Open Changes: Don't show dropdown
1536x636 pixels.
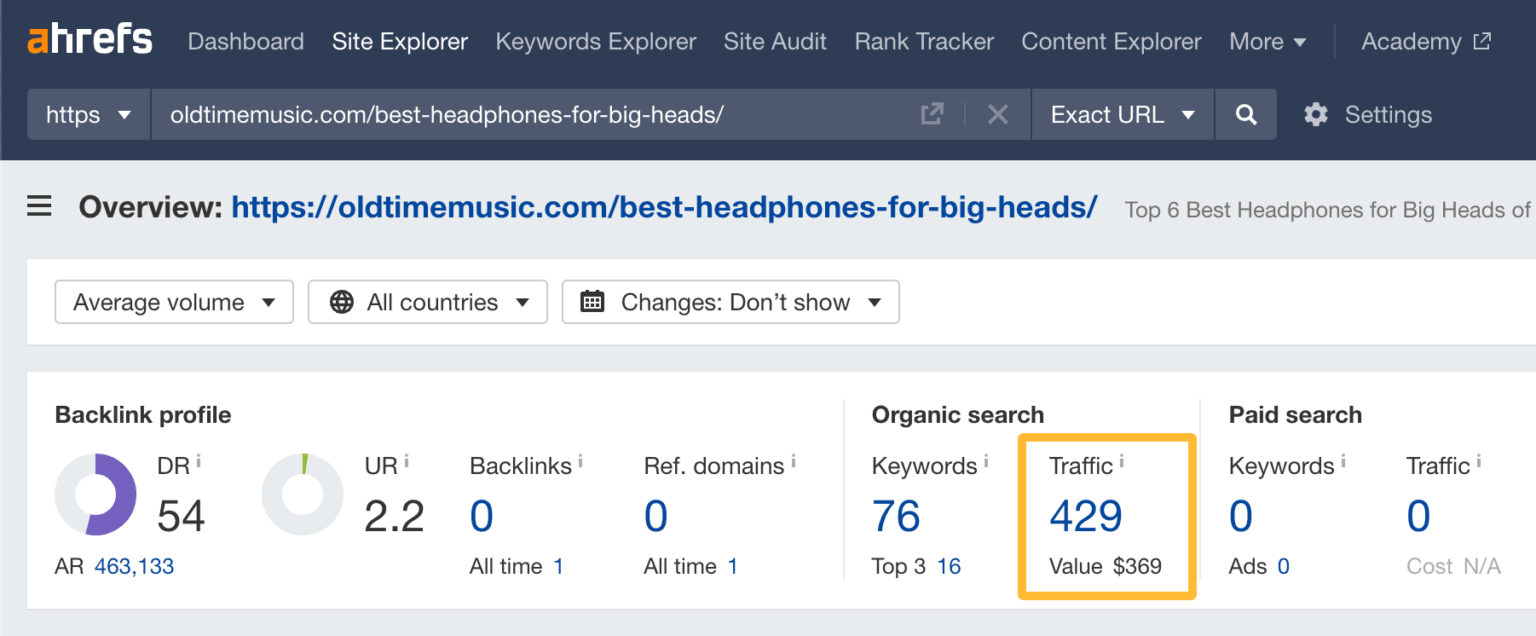(730, 302)
